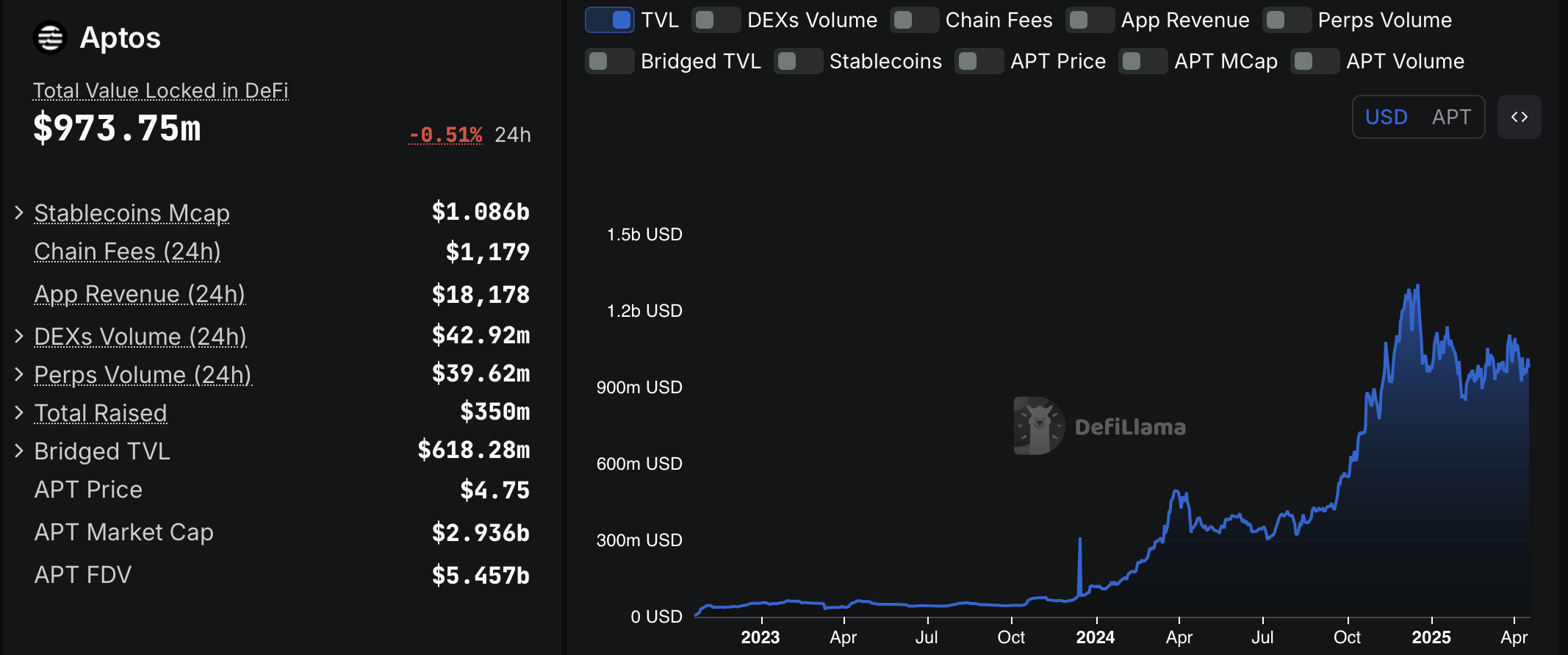Expand the Bridged TVL row
Viewport: 1568px width, 655px height.
[x=19, y=451]
